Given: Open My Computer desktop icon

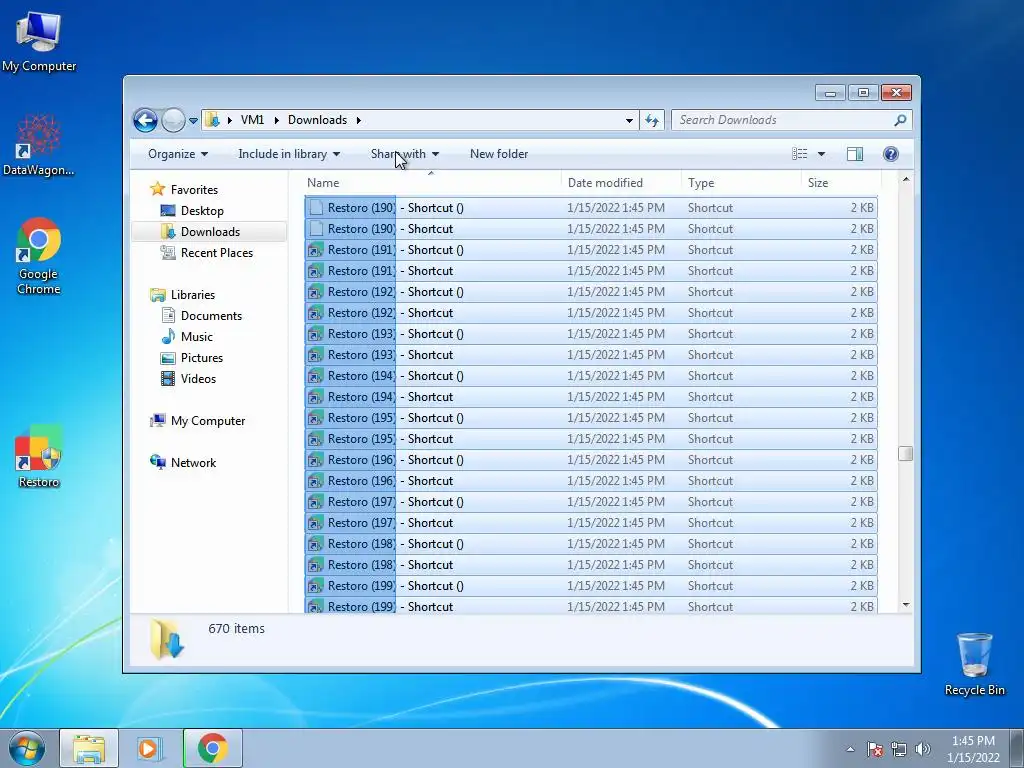Looking at the screenshot, I should tap(39, 41).
